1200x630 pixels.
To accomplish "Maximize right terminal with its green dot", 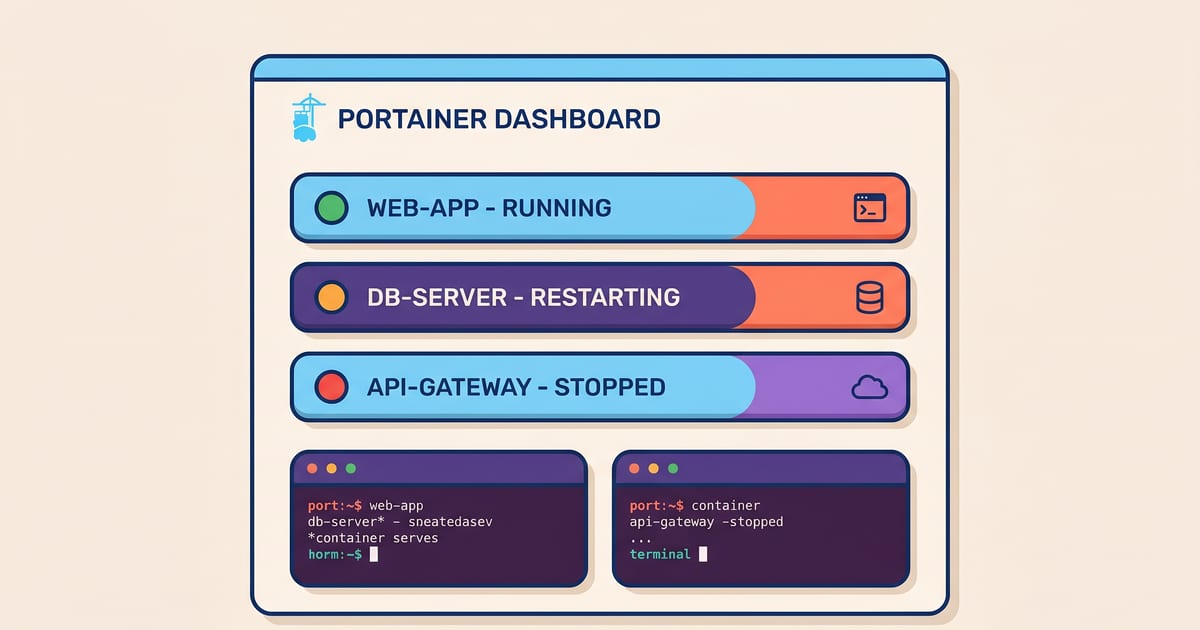I will [x=672, y=468].
